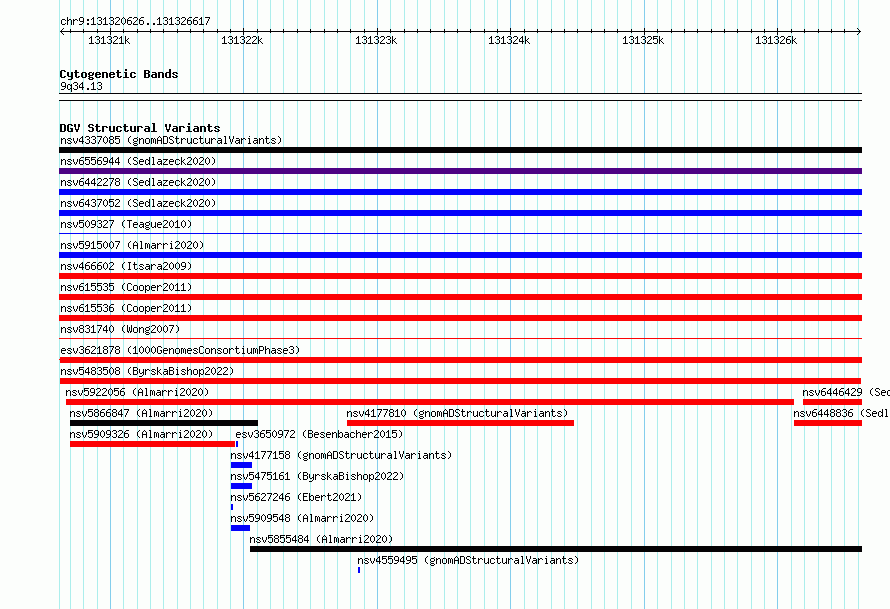Open the nsv6437052 Sedlazeck2020 variant label

(x=138, y=203)
